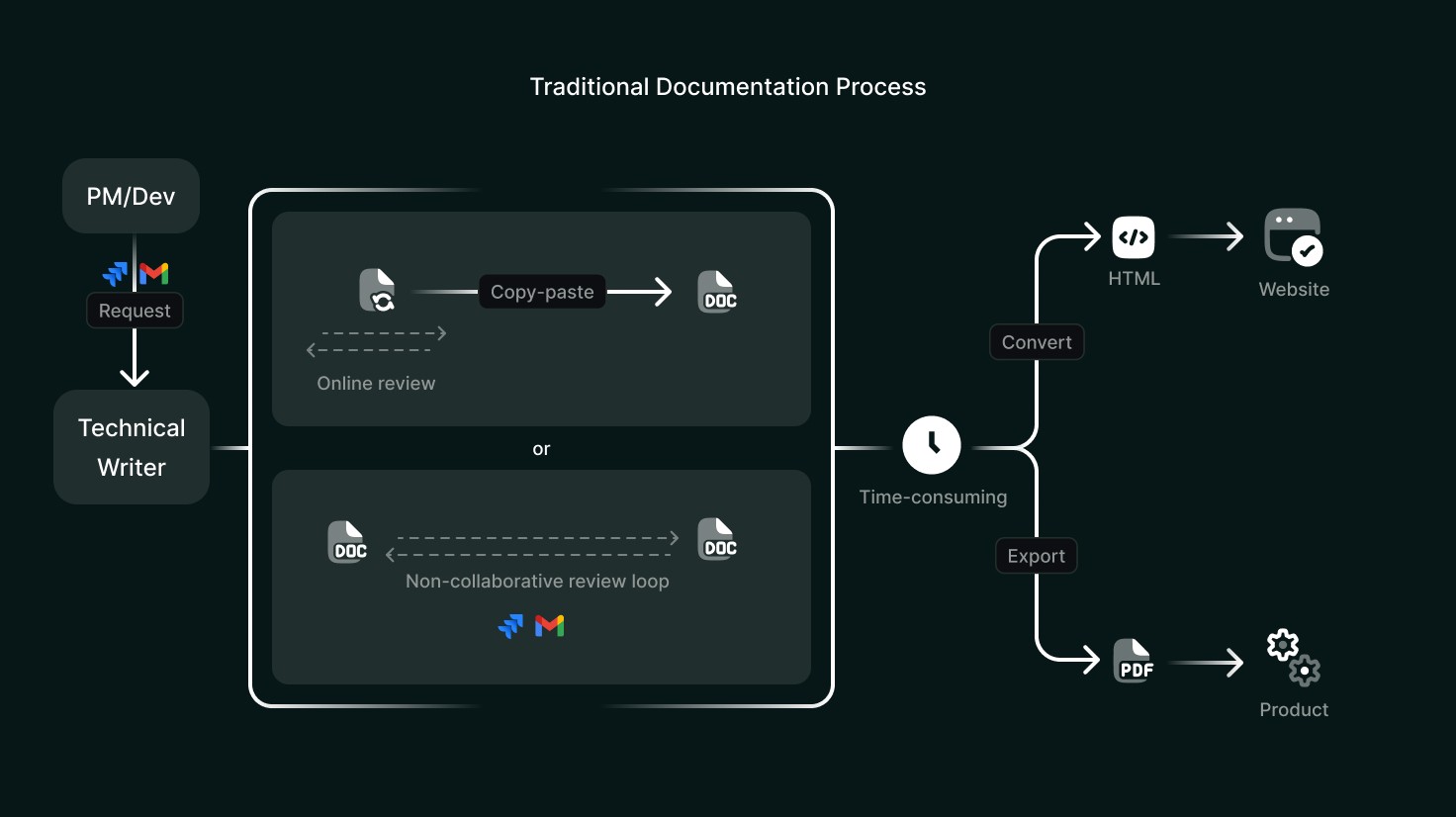Click the right DOC icon in review loop
Viewport: 1456px width, 817px height.
[x=717, y=539]
